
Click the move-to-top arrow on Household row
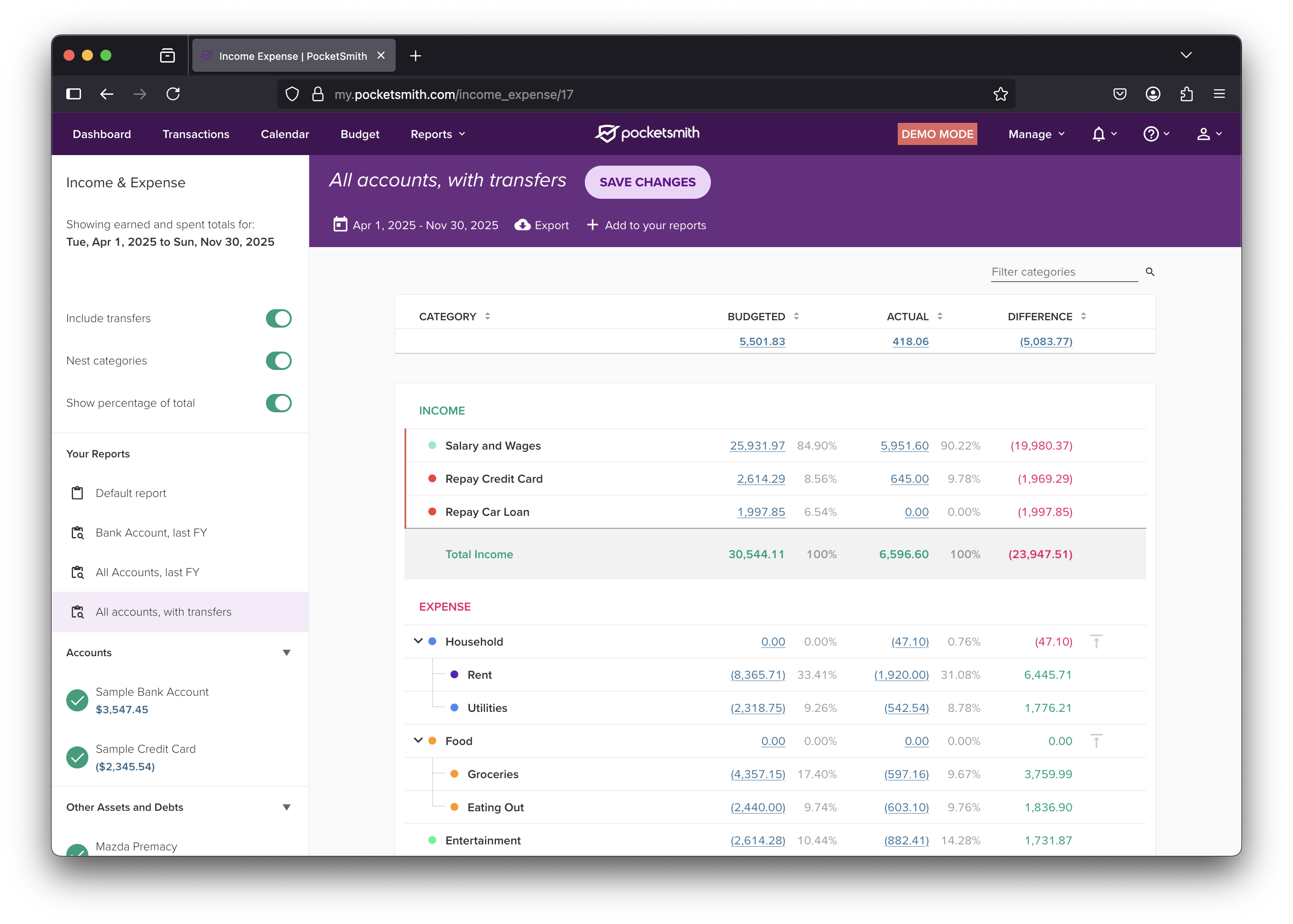pyautogui.click(x=1096, y=642)
